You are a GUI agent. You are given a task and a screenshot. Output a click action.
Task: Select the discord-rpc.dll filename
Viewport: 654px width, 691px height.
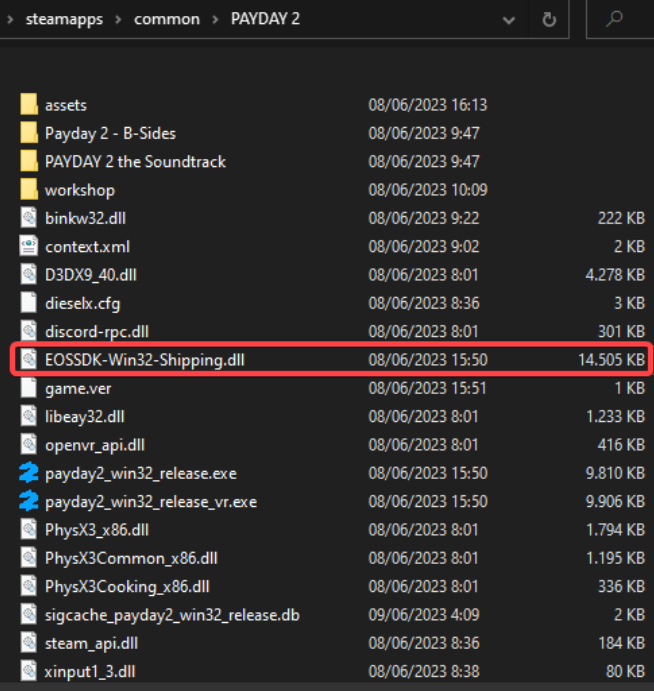pyautogui.click(x=97, y=332)
